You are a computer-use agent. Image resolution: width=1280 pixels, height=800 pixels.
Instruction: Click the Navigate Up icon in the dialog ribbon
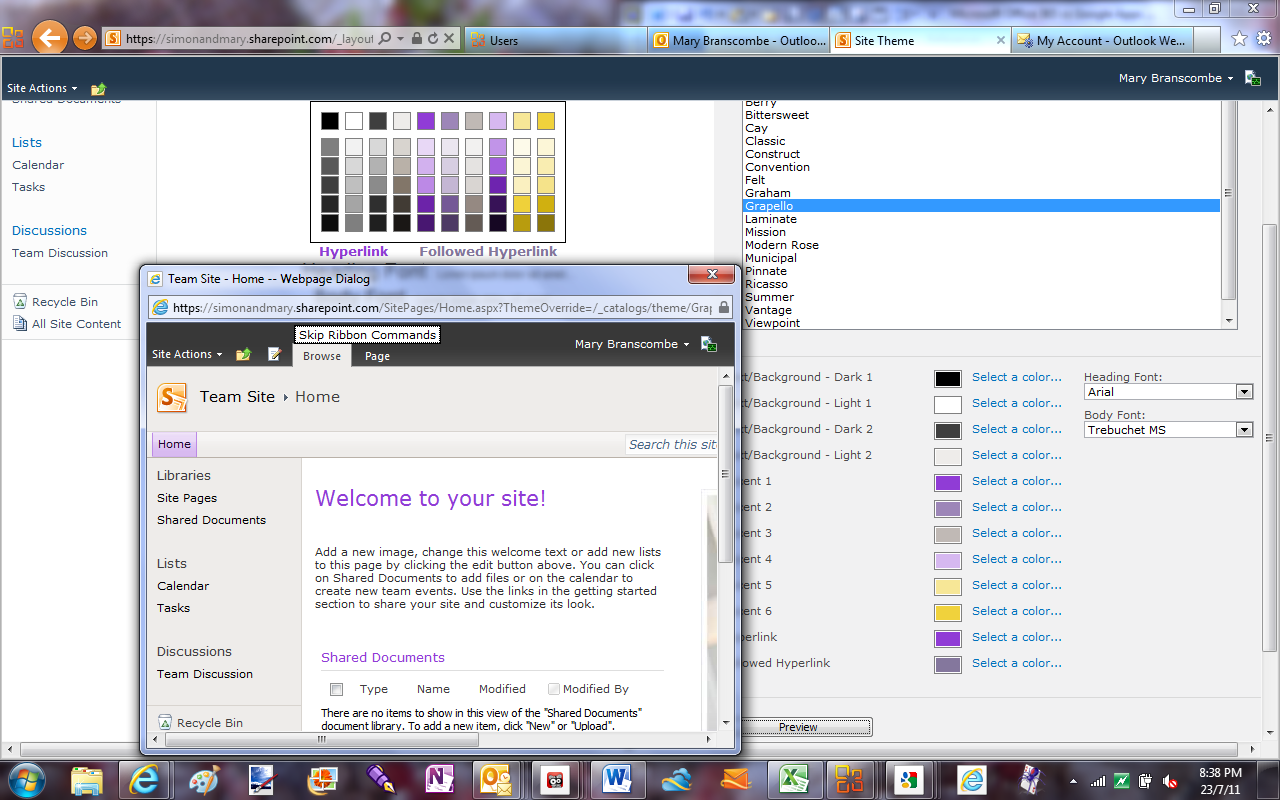pos(243,354)
